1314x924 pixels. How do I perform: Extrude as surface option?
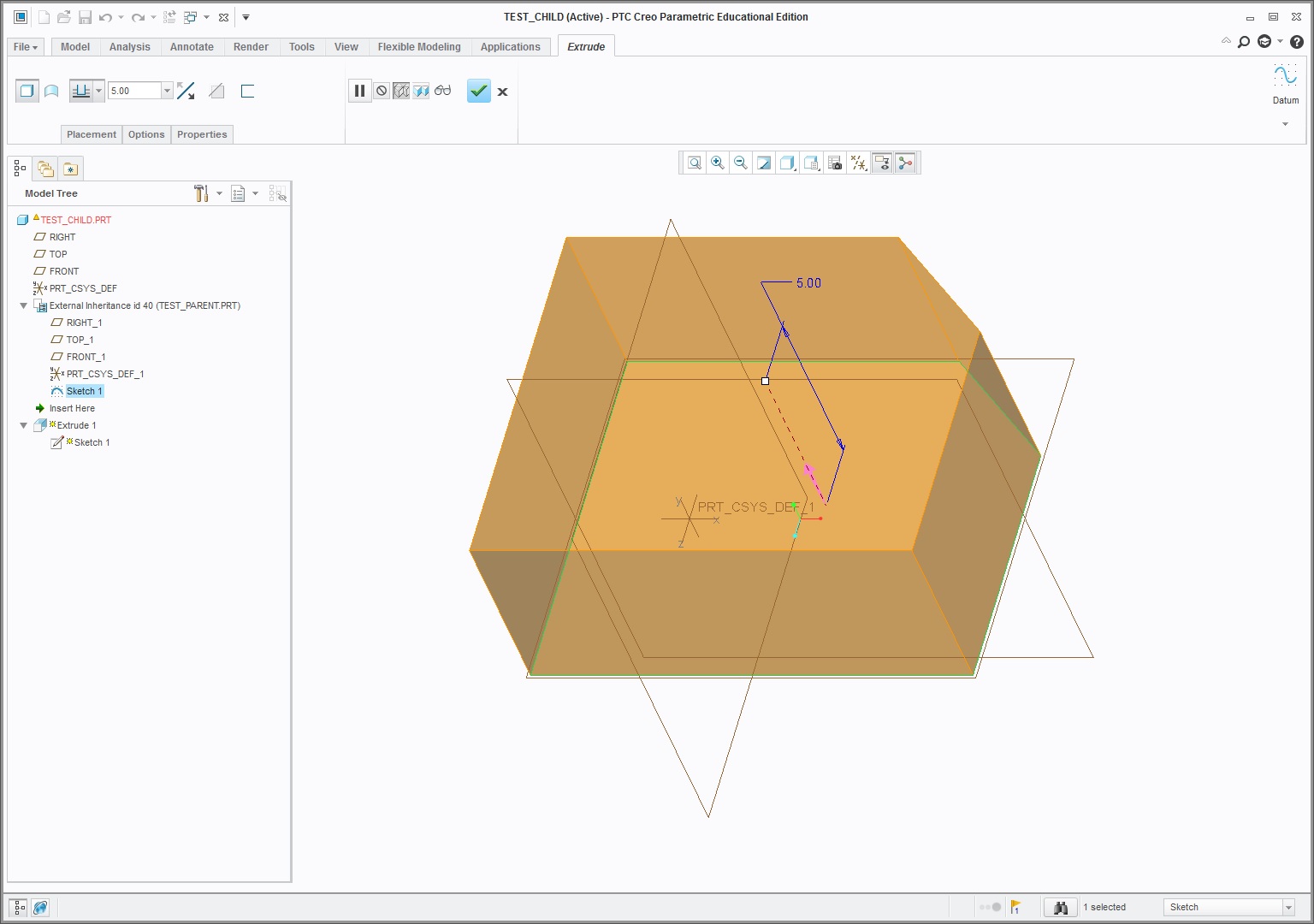[51, 91]
